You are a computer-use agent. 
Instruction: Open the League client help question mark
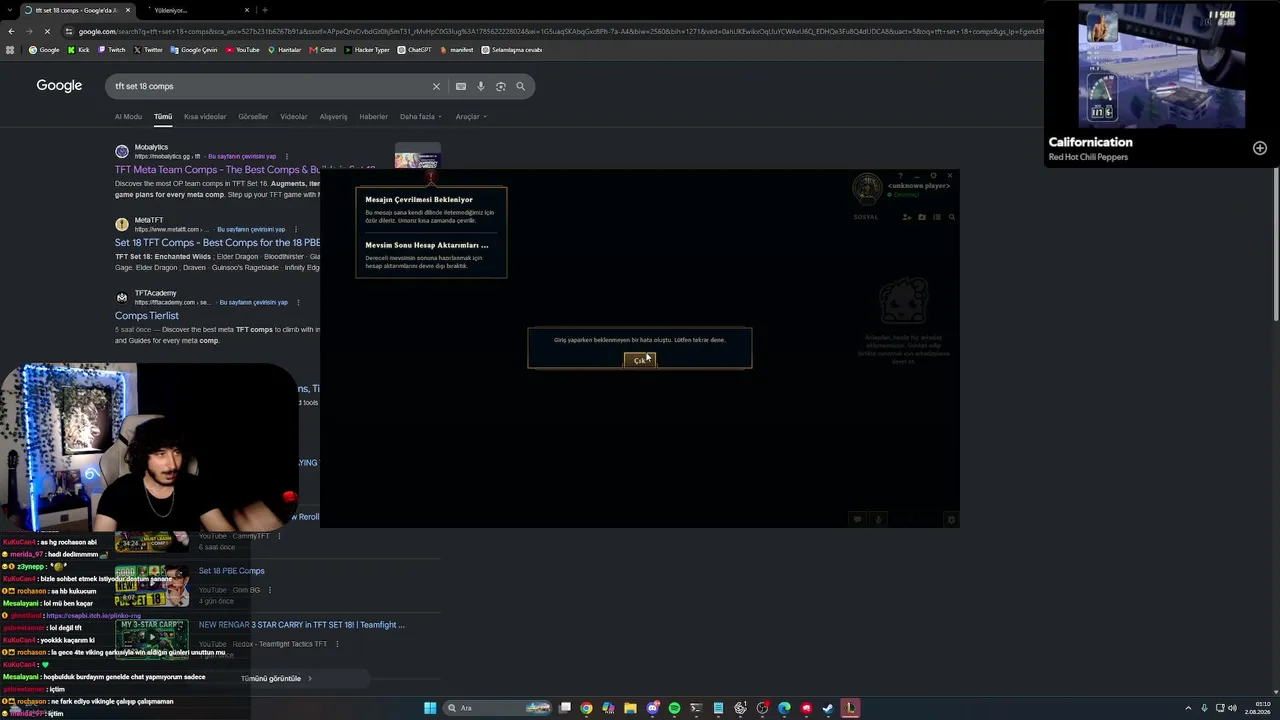[x=900, y=176]
